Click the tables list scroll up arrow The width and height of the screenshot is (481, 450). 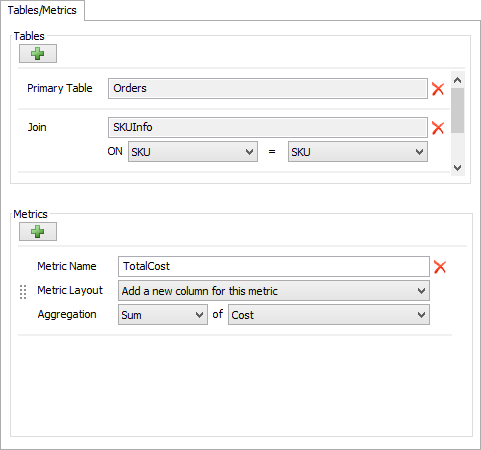pos(458,80)
